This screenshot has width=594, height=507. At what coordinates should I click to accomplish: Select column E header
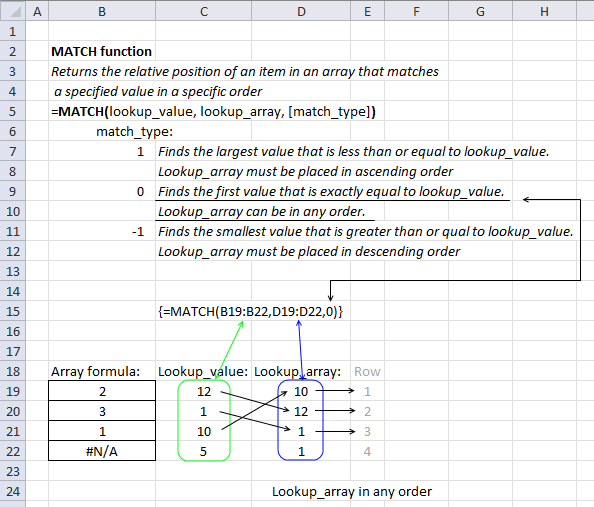click(x=367, y=11)
